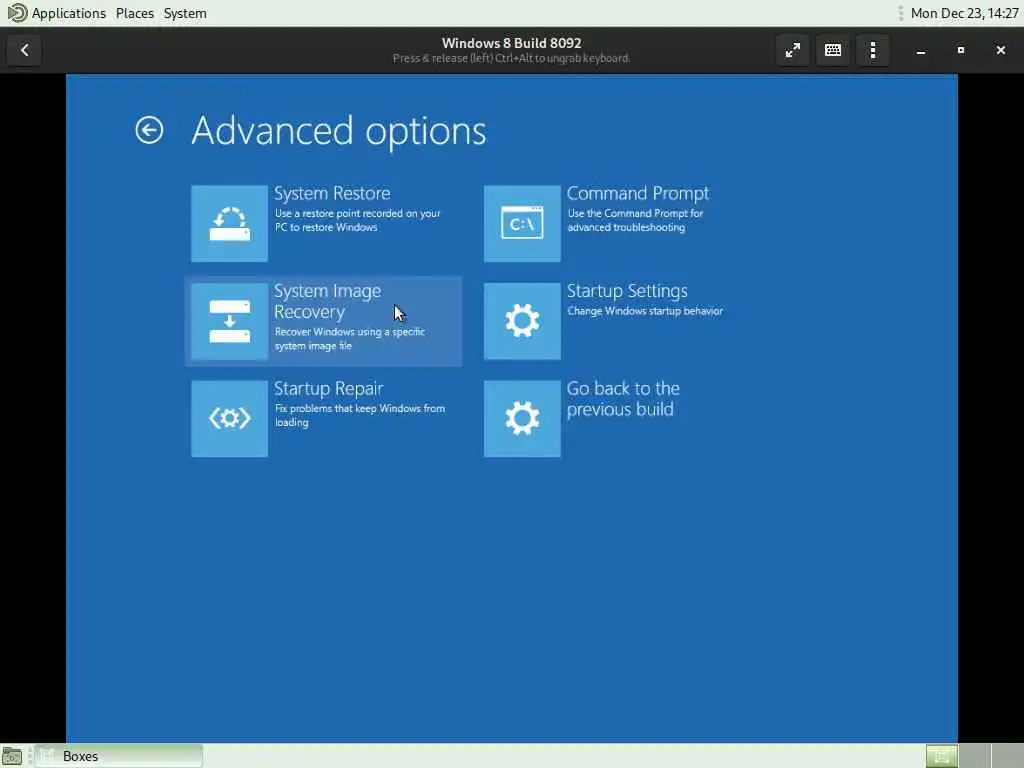The width and height of the screenshot is (1024, 768).
Task: Click 'Use a restore point recorded' description
Action: pos(357,220)
